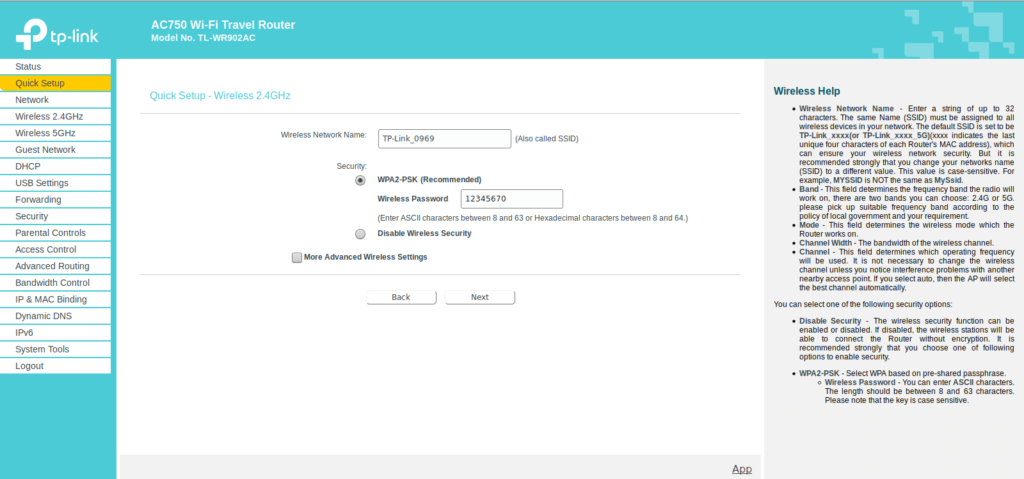Open the DHCP menu section
Viewport: 1024px width, 479px height.
coord(28,166)
